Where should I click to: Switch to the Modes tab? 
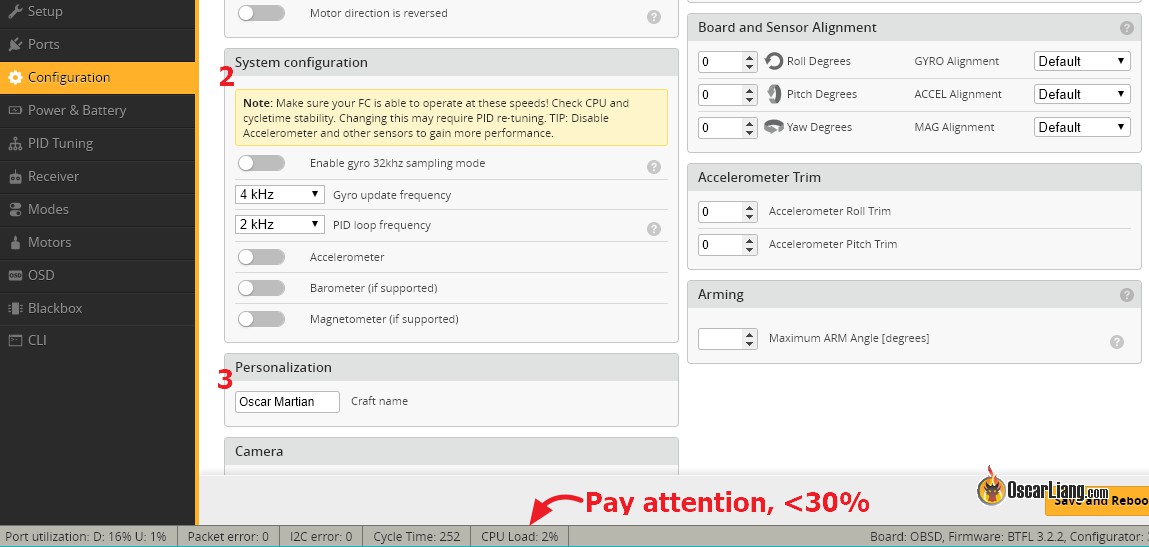coord(48,209)
